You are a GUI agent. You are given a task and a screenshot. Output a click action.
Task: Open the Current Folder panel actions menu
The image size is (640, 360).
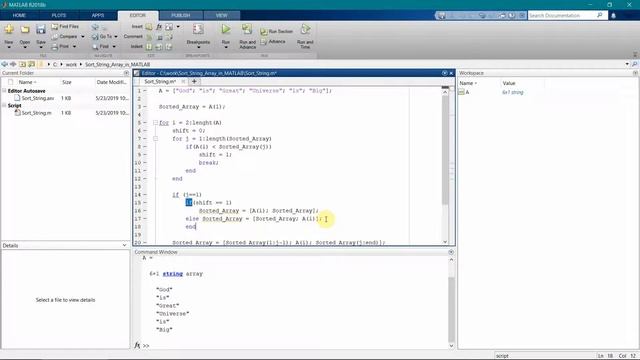click(x=126, y=73)
